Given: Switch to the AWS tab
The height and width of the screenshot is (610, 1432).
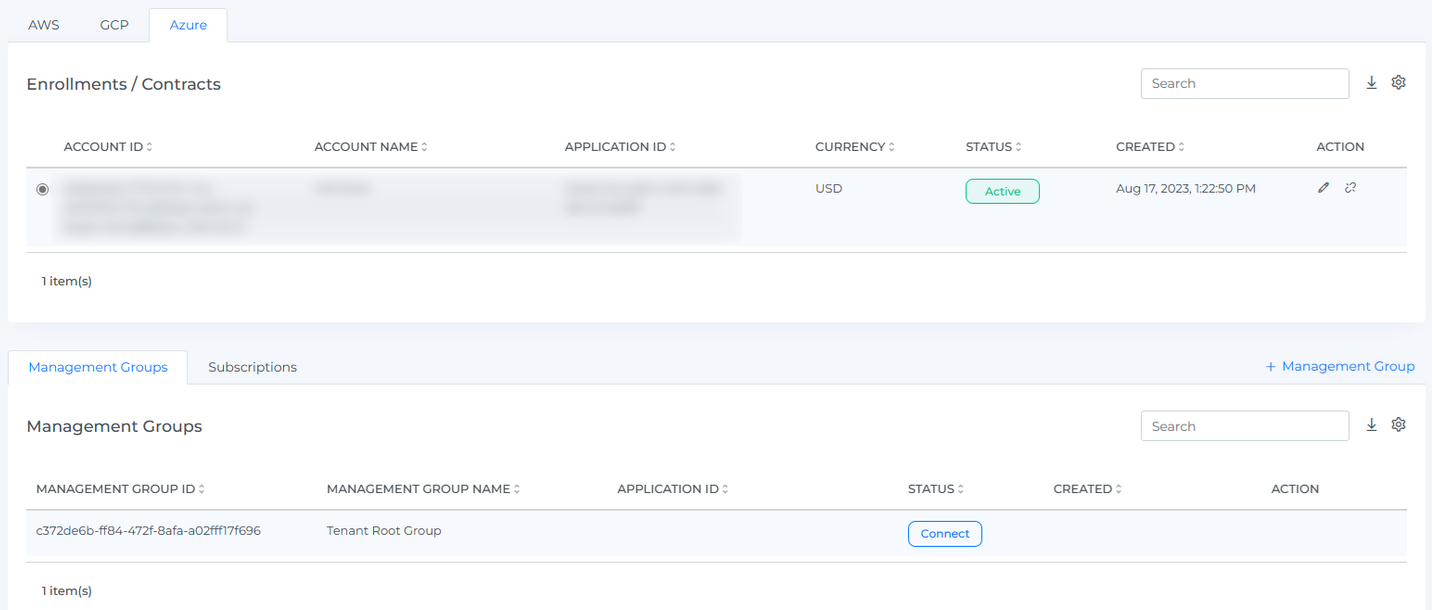Looking at the screenshot, I should pyautogui.click(x=44, y=25).
